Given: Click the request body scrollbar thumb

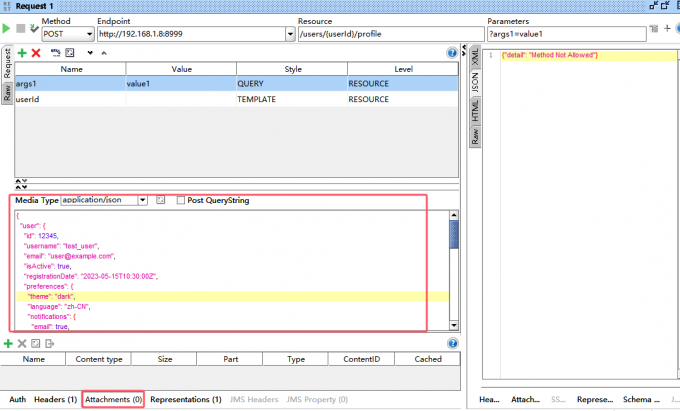Looking at the screenshot, I should [454, 234].
